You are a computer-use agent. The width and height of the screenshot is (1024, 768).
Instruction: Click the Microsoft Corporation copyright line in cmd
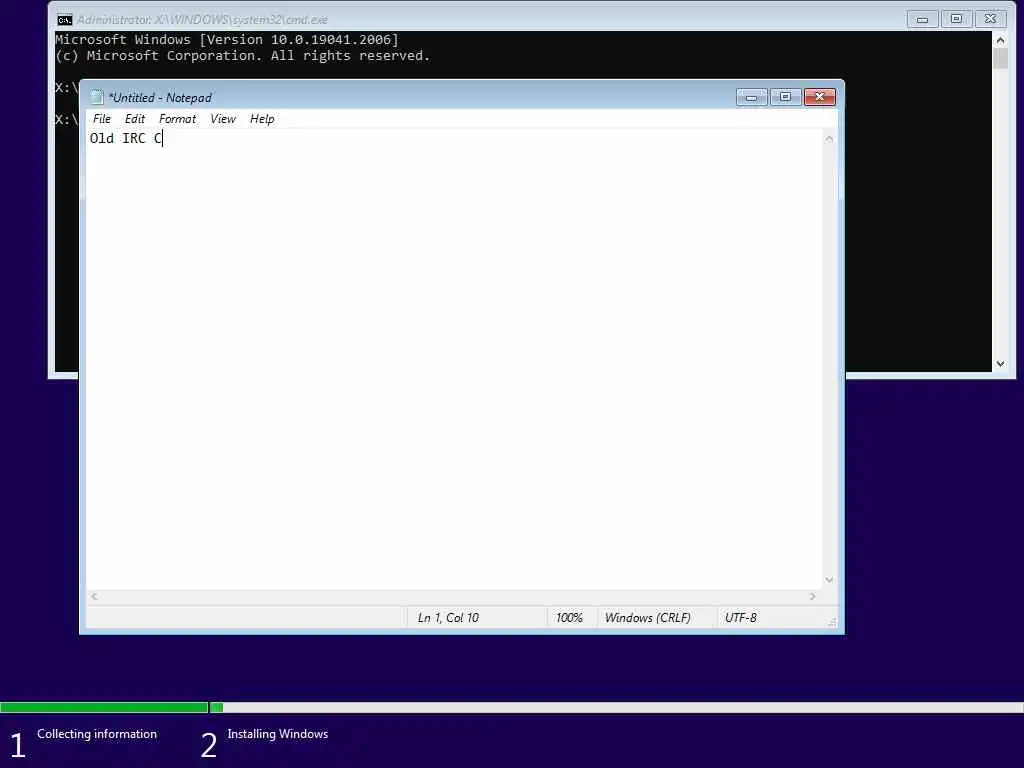(x=242, y=56)
